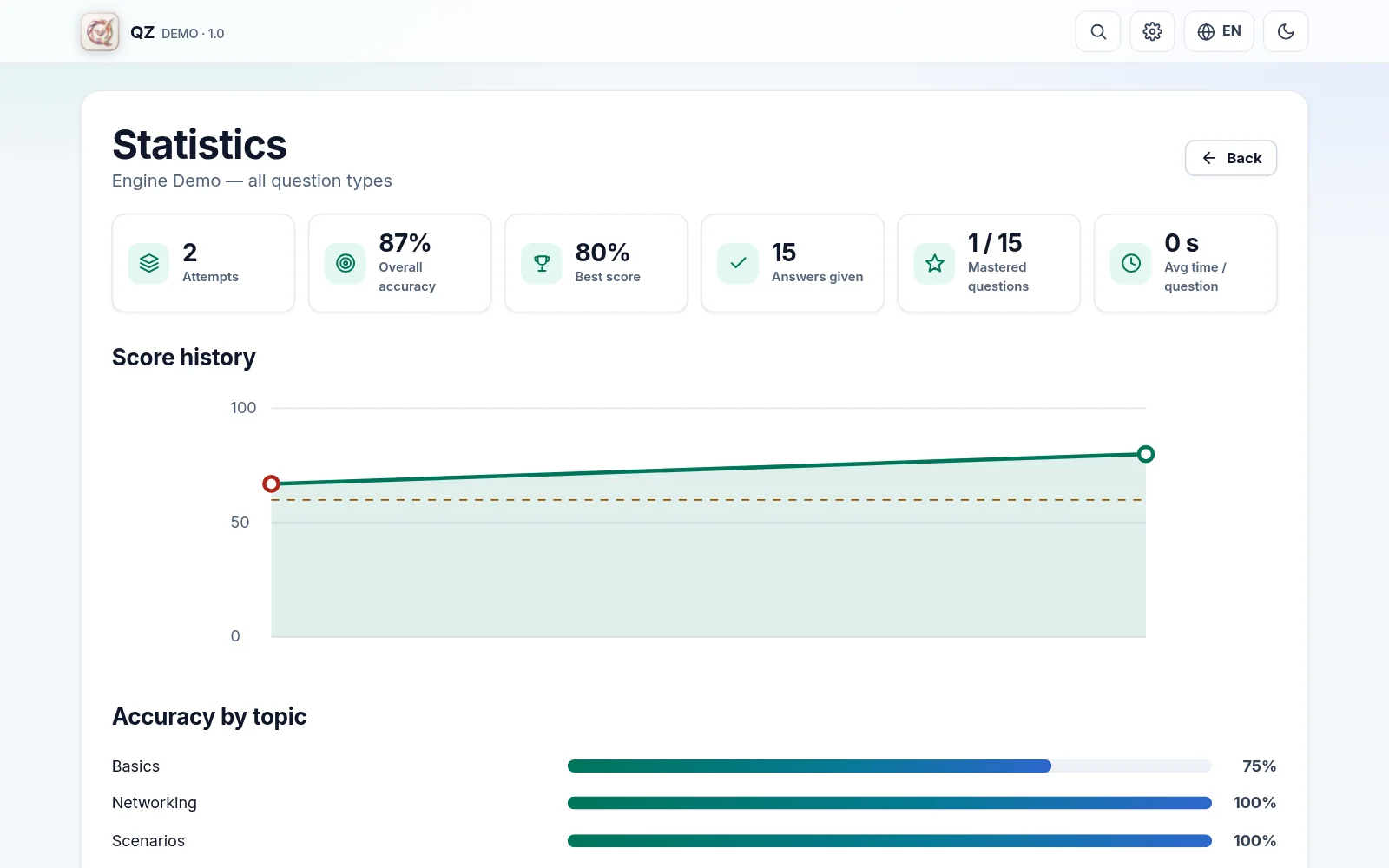Click the "Scenarios" topic label
The height and width of the screenshot is (868, 1389).
[x=148, y=841]
